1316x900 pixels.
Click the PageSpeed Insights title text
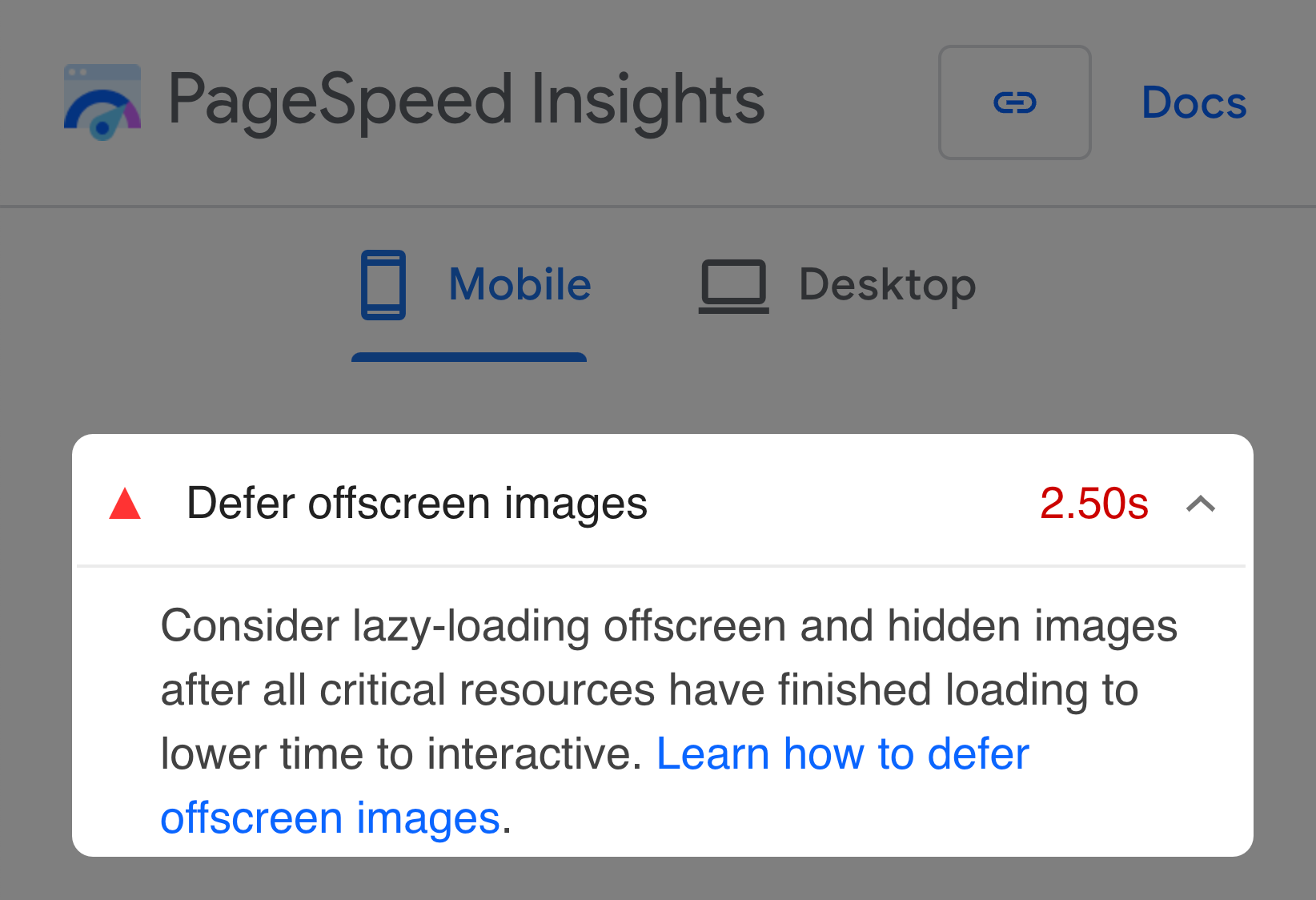click(x=466, y=101)
